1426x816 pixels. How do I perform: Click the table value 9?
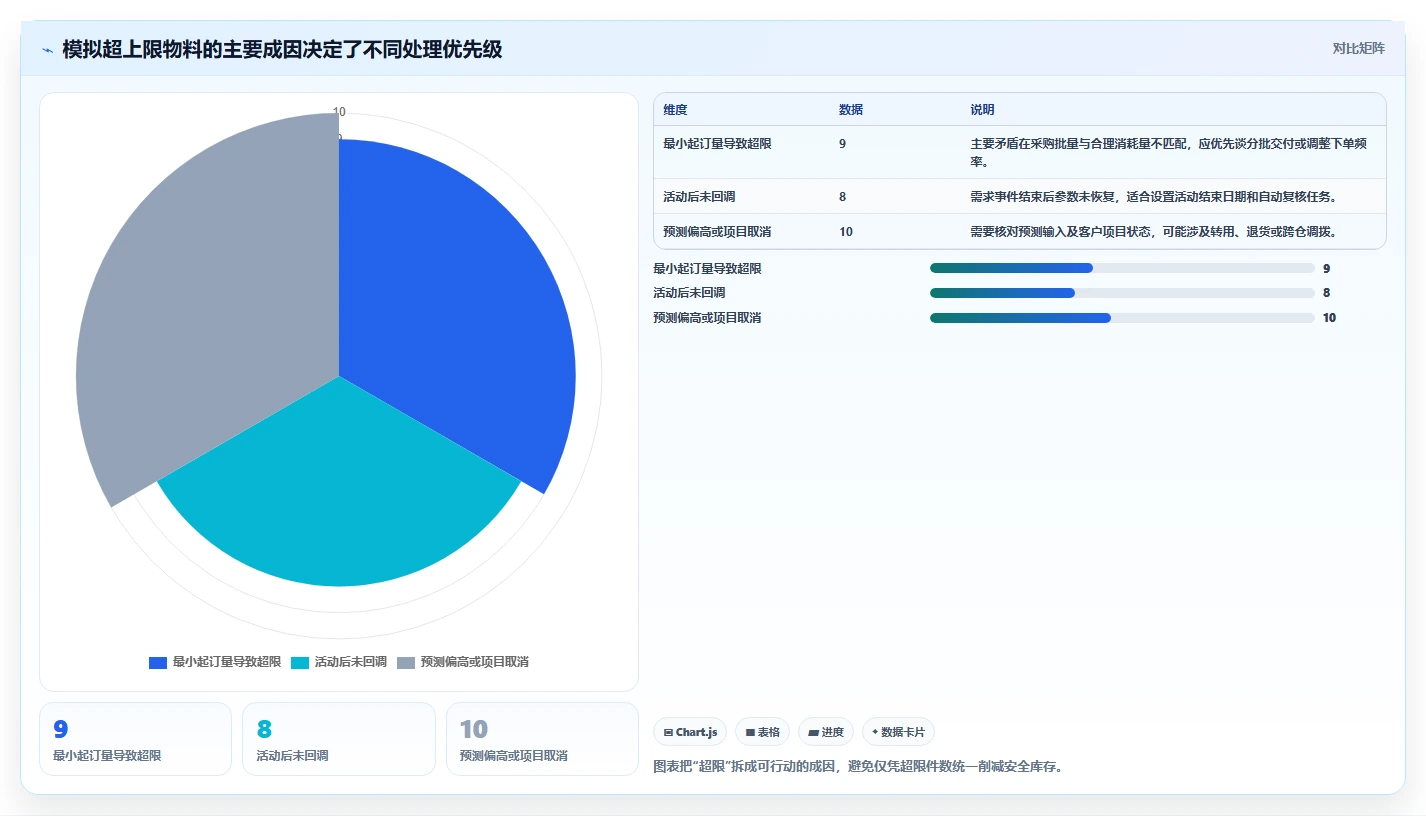point(843,144)
